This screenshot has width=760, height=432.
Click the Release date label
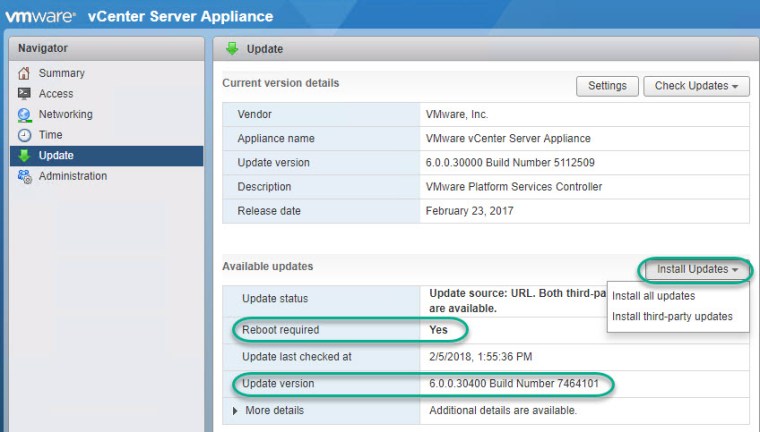pos(269,211)
